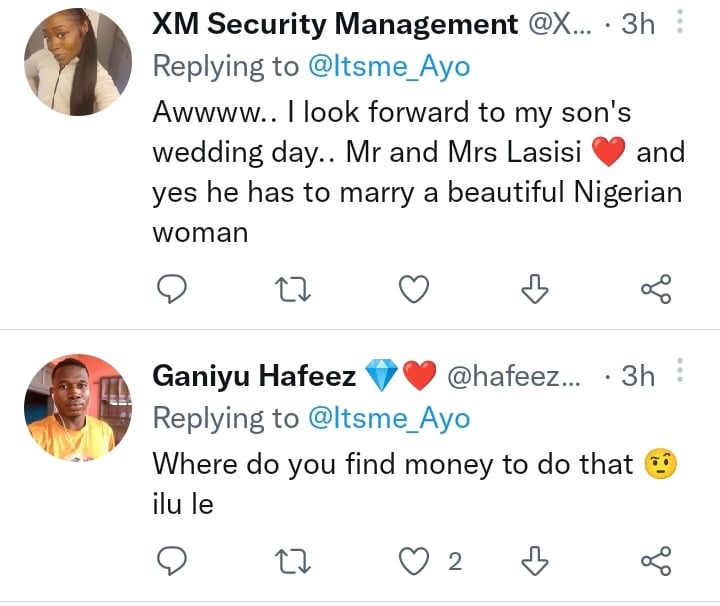Reply to XM Security Management's tweet
The image size is (720, 606).
[174, 289]
